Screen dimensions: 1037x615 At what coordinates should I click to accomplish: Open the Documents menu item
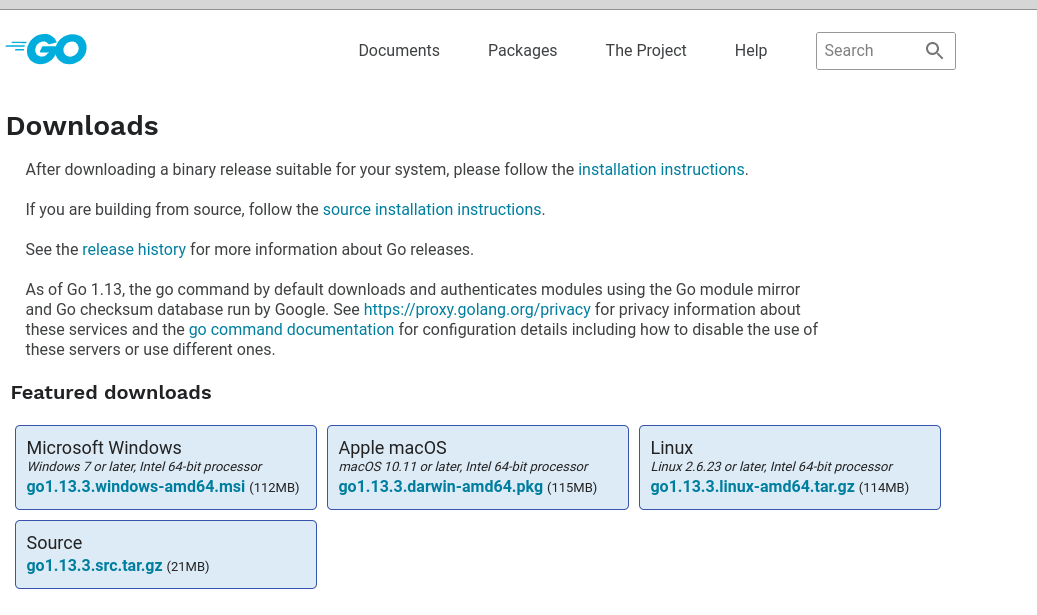coord(399,50)
